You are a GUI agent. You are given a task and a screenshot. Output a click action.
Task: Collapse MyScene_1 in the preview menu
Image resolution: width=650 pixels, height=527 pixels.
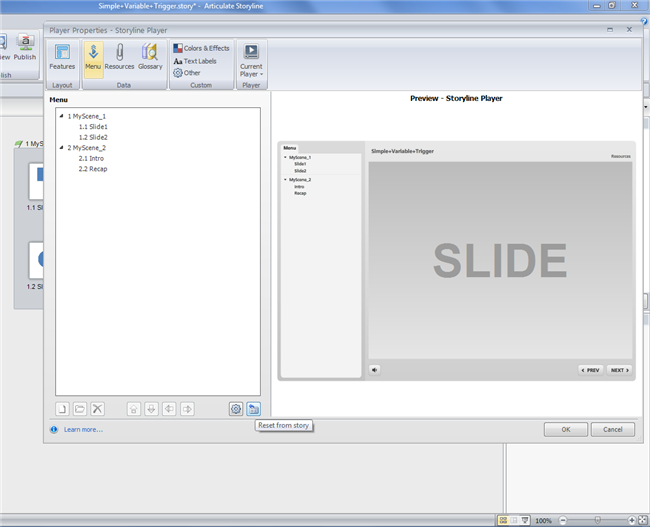(x=285, y=158)
